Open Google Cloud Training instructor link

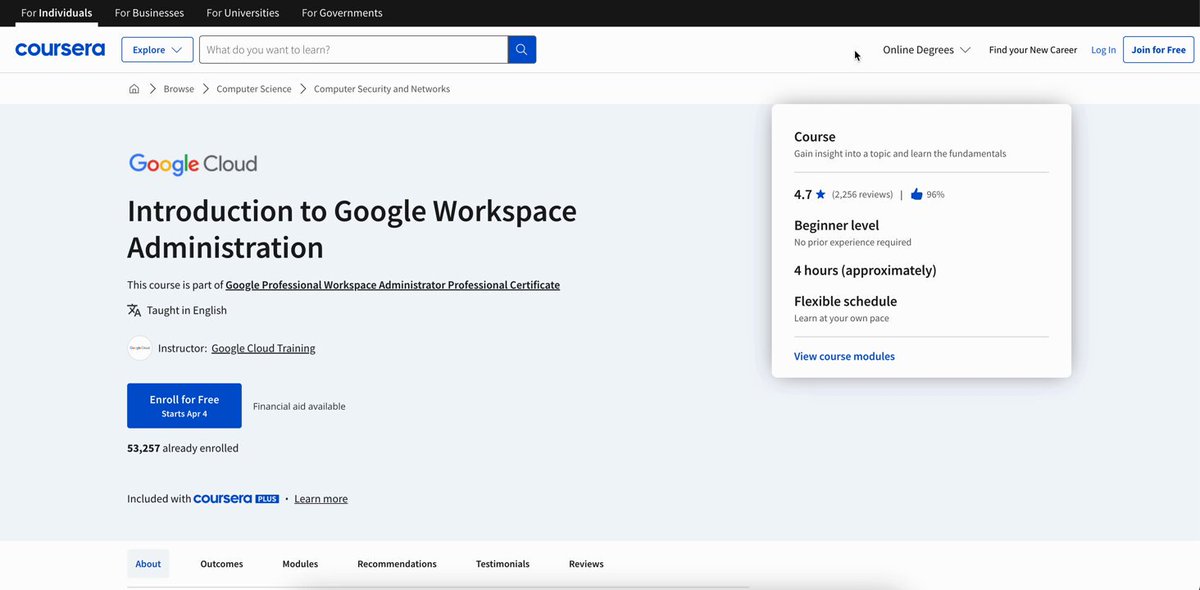tap(263, 349)
